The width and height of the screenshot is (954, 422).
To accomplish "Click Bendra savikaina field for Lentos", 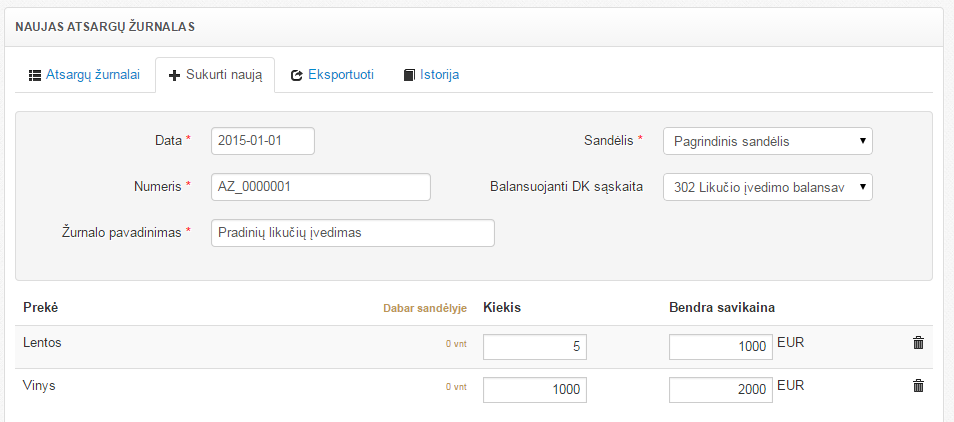I will coord(720,347).
